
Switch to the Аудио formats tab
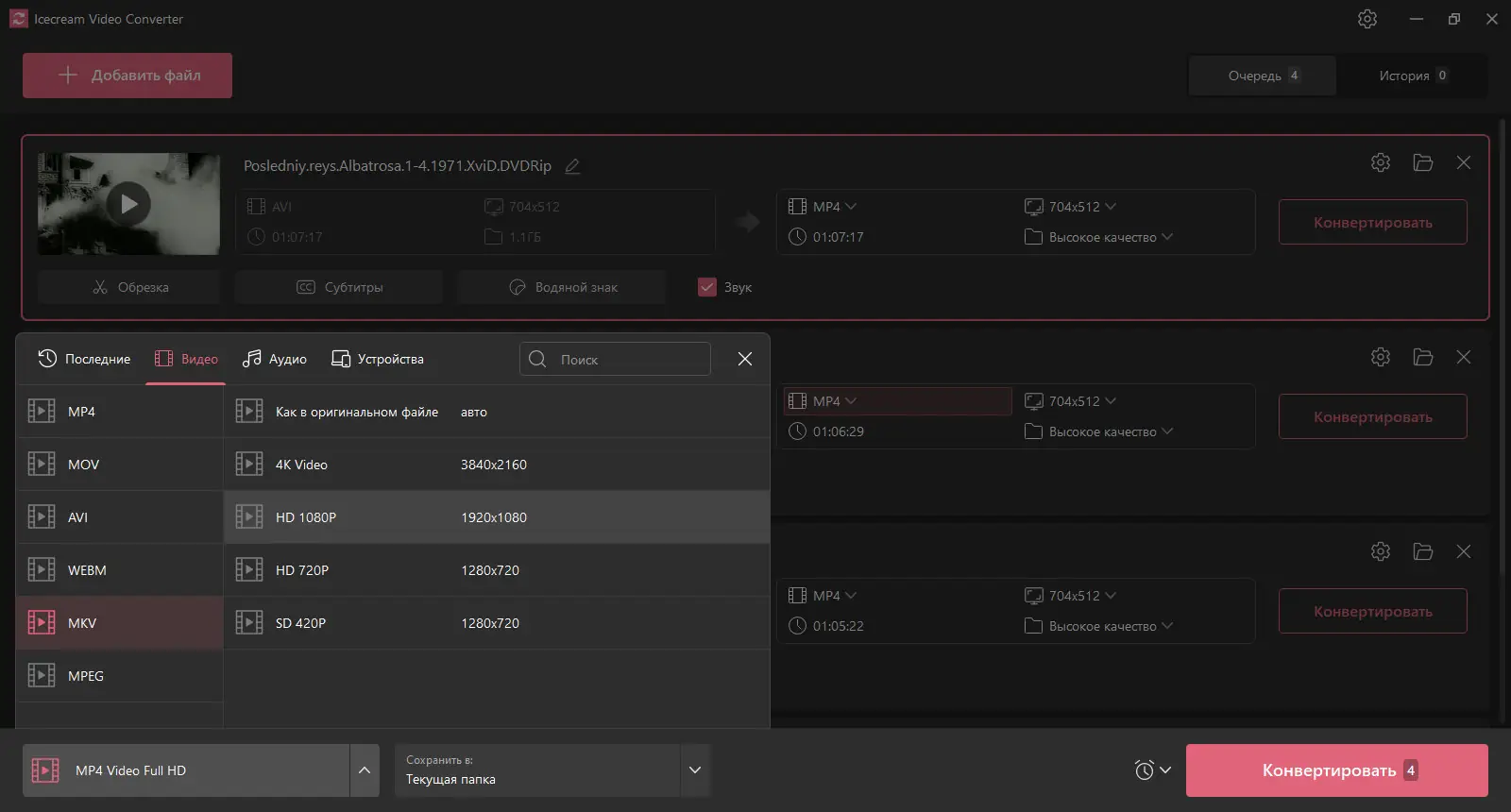click(x=275, y=359)
